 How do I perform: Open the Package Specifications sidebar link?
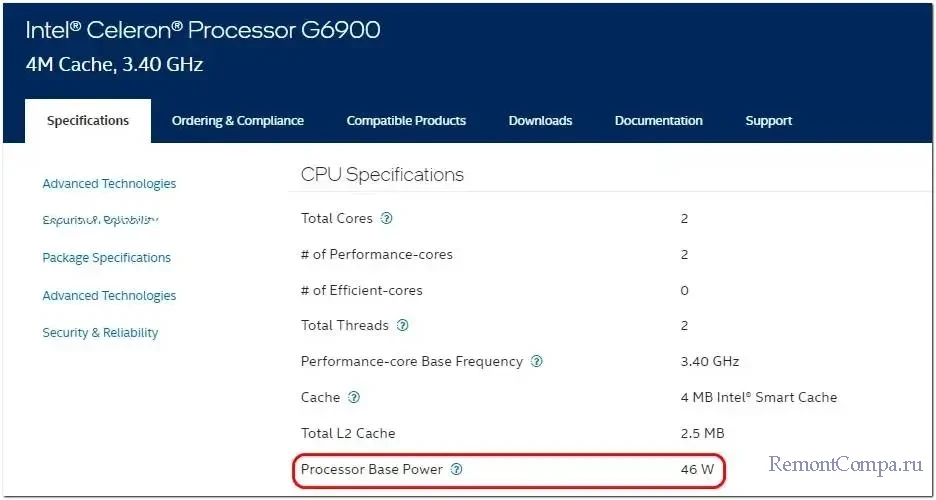(x=106, y=258)
